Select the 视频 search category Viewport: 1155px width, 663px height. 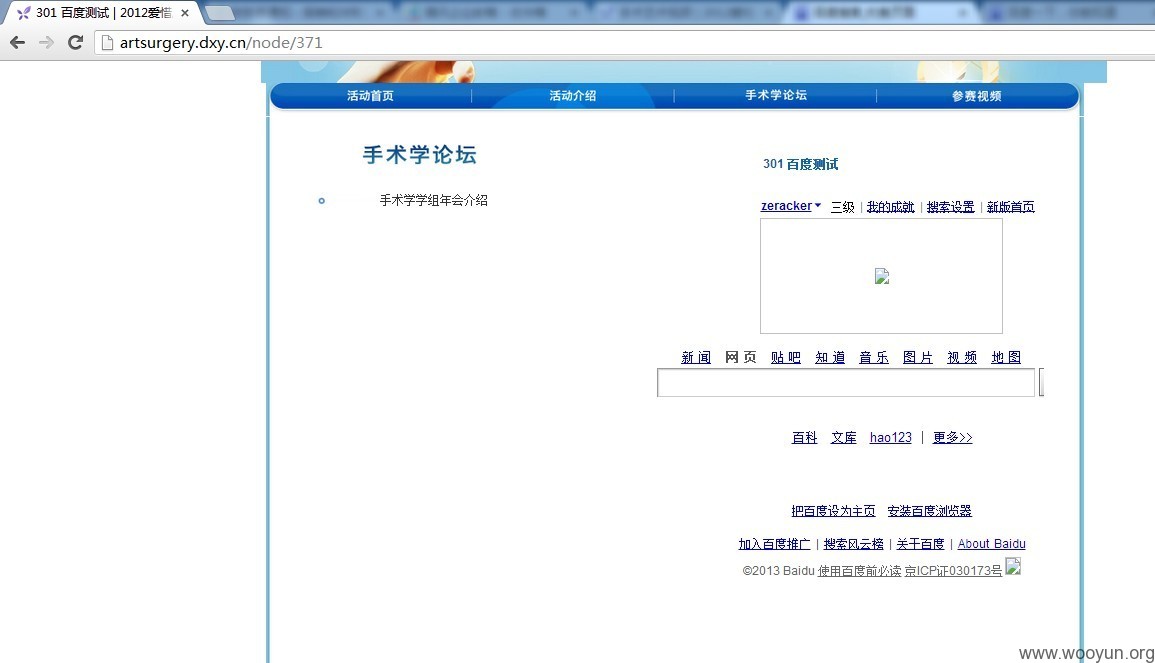pos(962,357)
